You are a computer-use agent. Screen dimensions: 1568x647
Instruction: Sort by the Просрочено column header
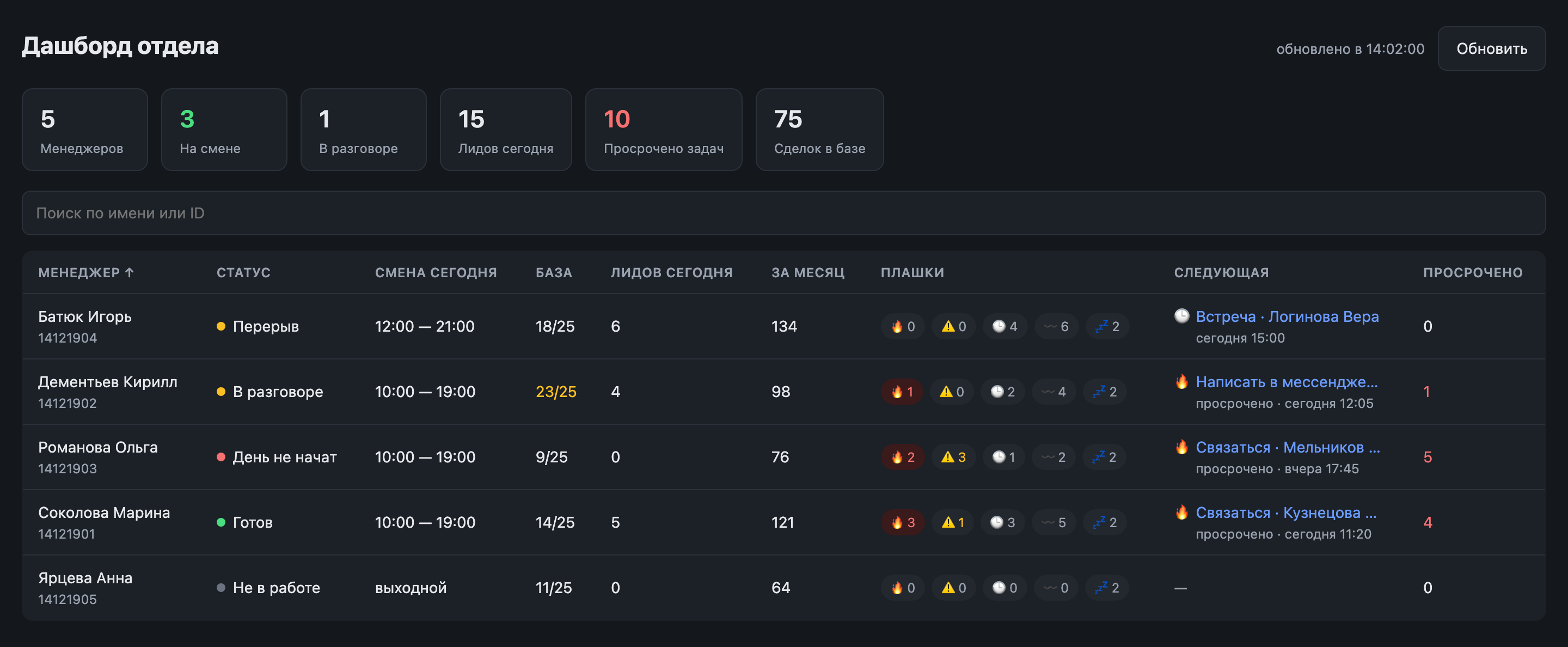1472,273
